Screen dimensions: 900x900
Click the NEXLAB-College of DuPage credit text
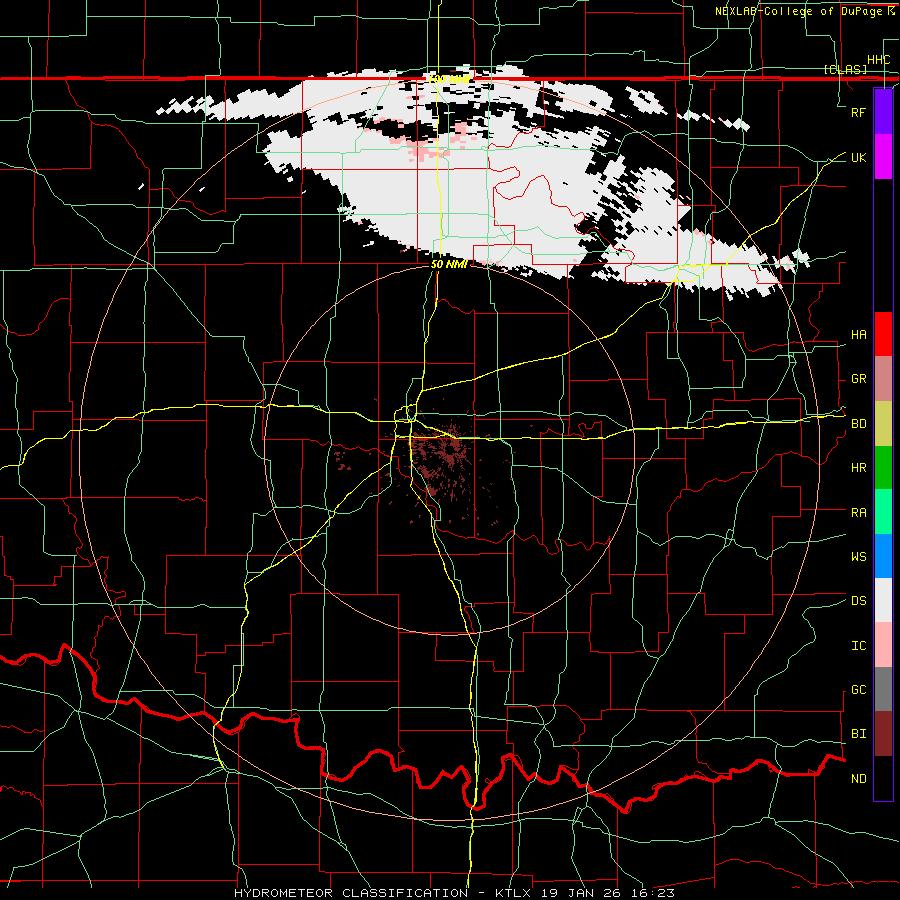800,11
